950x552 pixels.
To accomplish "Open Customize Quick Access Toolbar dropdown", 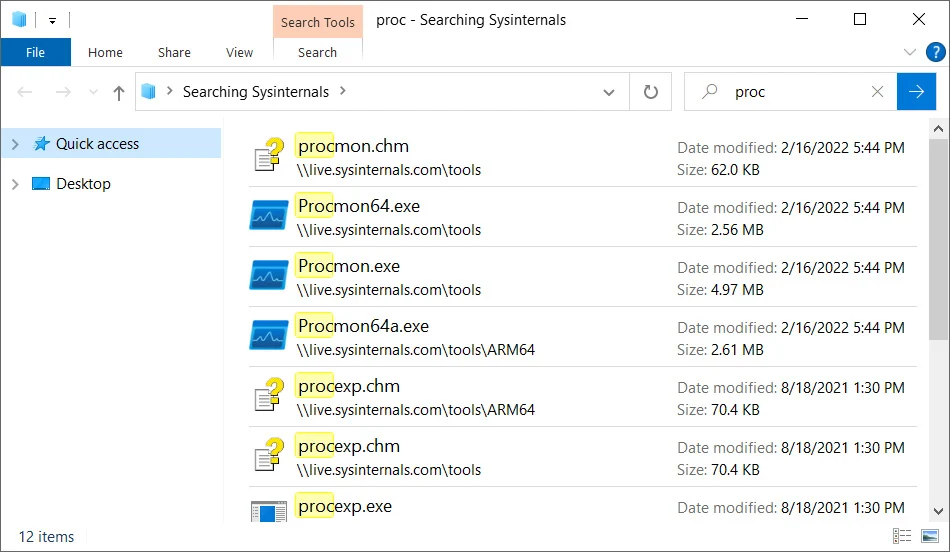I will (53, 21).
